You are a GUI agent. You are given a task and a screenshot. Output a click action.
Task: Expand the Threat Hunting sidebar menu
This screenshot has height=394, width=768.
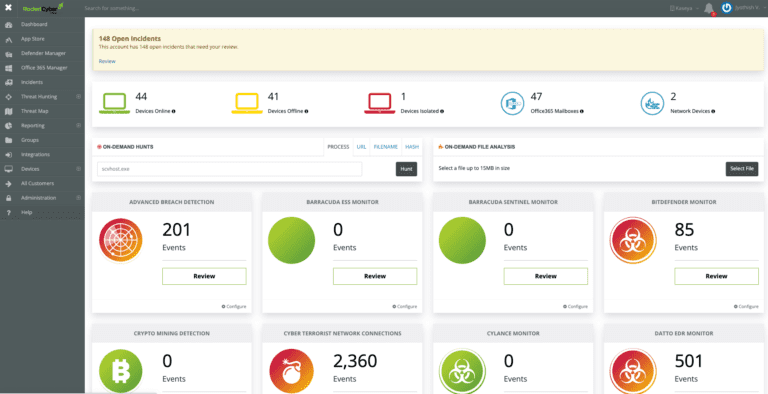(78, 97)
